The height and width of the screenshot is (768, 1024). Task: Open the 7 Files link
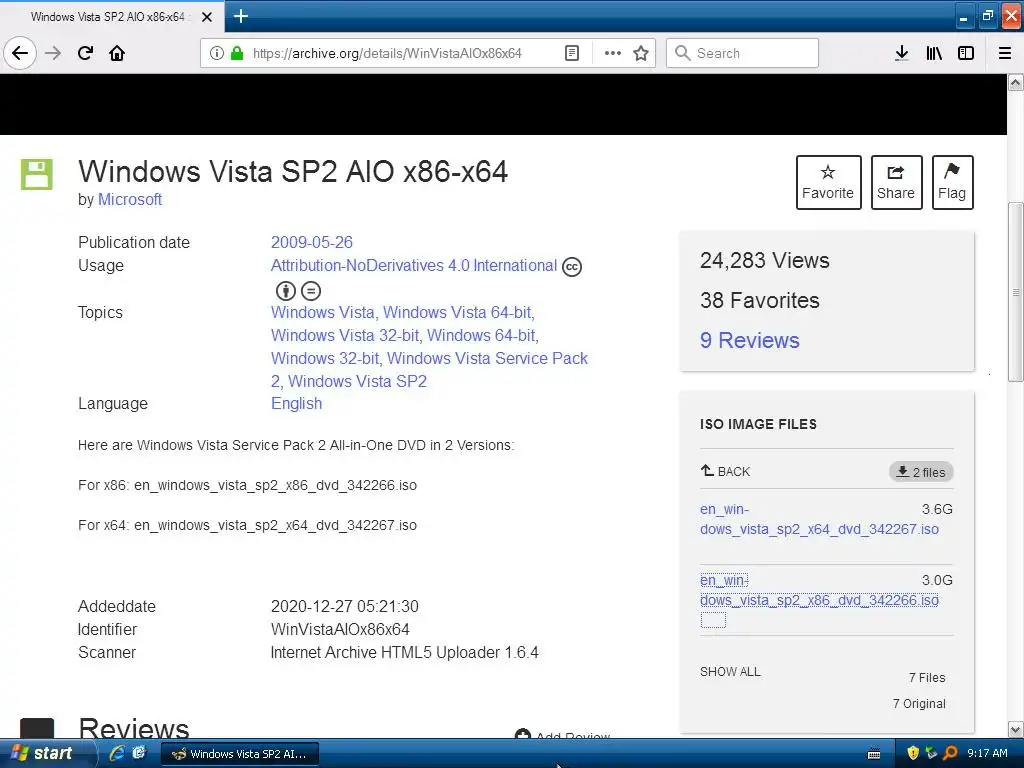(x=927, y=678)
